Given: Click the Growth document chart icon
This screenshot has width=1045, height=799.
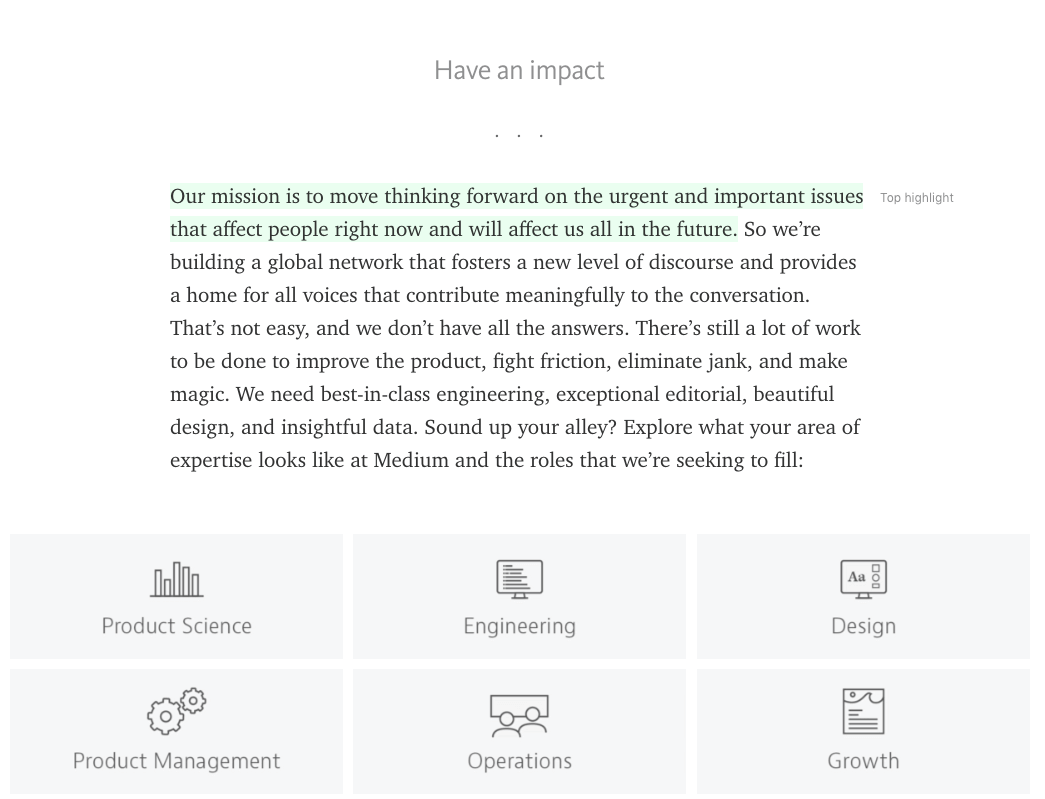Looking at the screenshot, I should [863, 712].
